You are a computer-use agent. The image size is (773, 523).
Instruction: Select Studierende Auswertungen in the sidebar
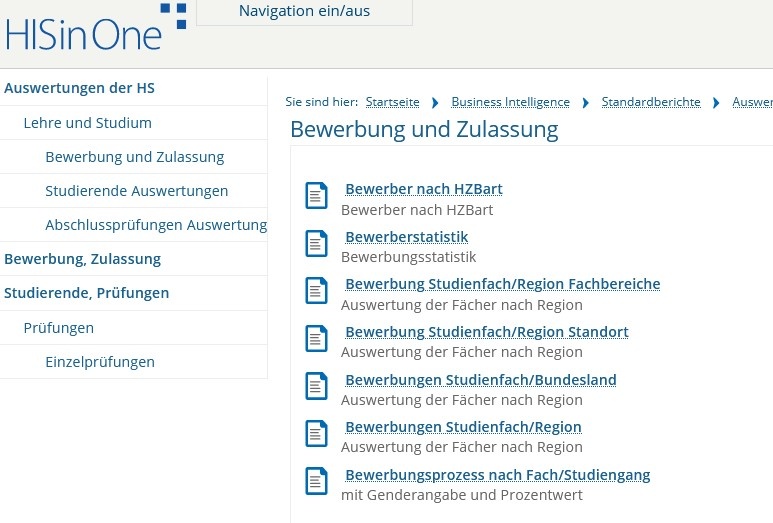click(137, 191)
